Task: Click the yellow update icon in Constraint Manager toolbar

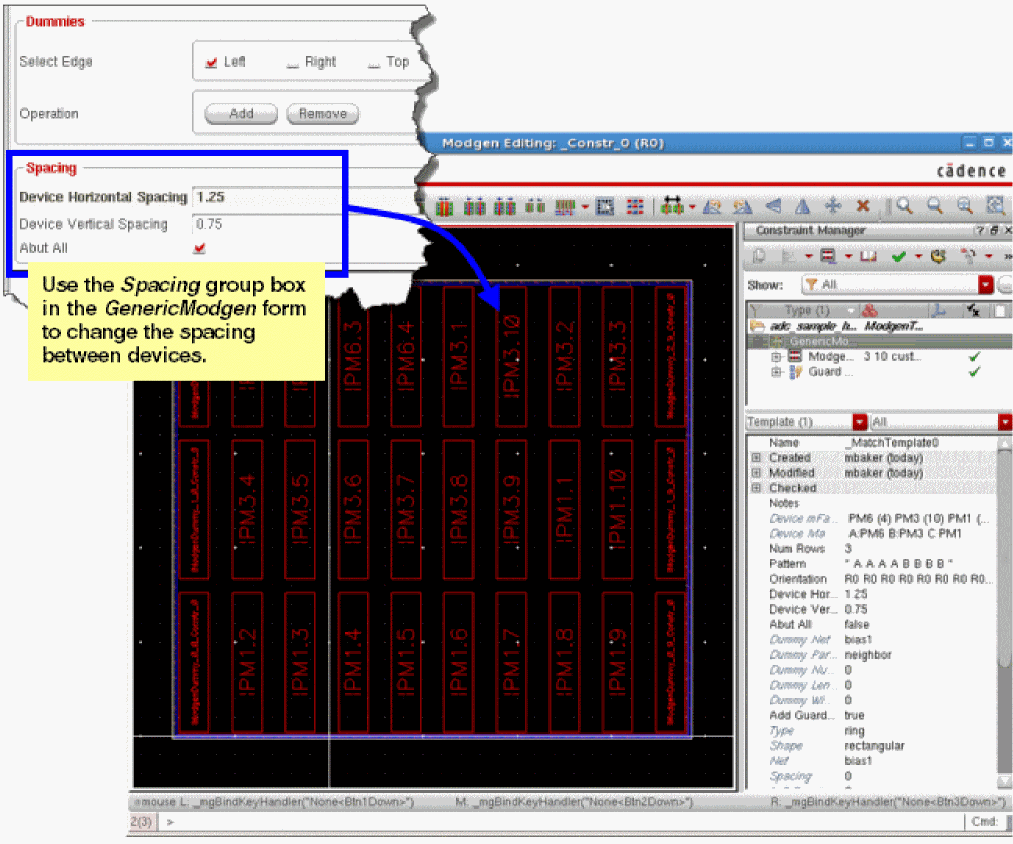Action: click(x=938, y=257)
